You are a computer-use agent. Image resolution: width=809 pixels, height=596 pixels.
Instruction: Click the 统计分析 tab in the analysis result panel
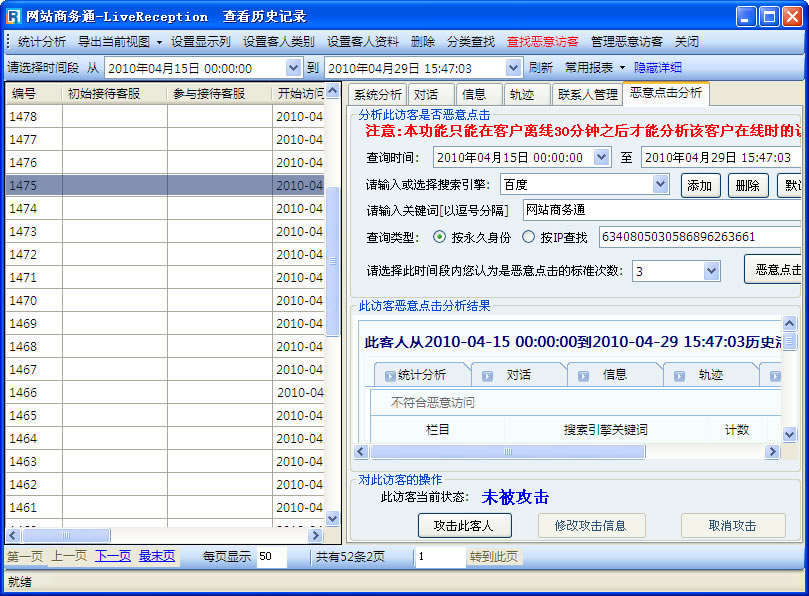[422, 375]
